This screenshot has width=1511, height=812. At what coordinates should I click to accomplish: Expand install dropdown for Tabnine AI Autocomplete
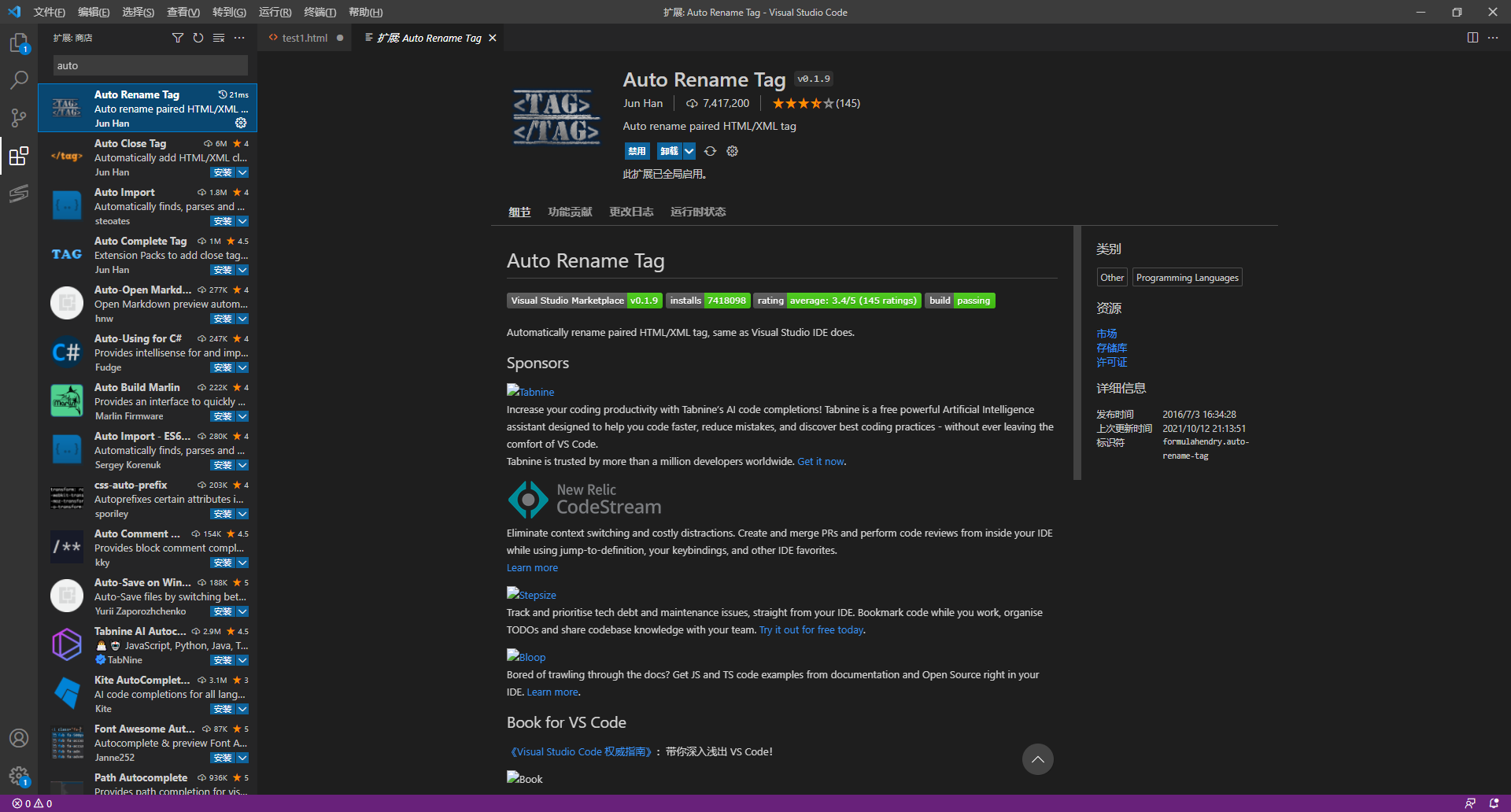[242, 660]
